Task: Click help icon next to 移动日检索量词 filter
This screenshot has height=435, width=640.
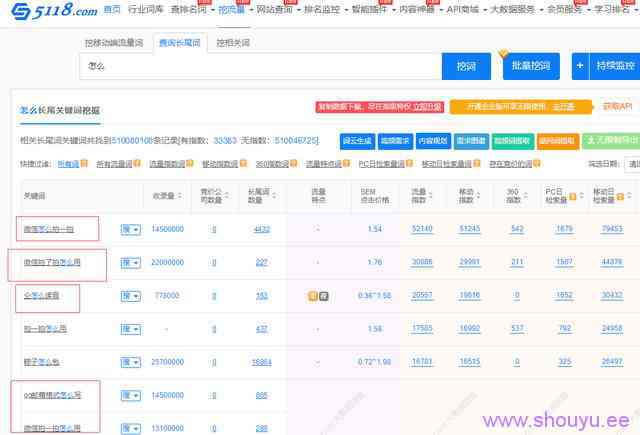Action: pos(476,164)
